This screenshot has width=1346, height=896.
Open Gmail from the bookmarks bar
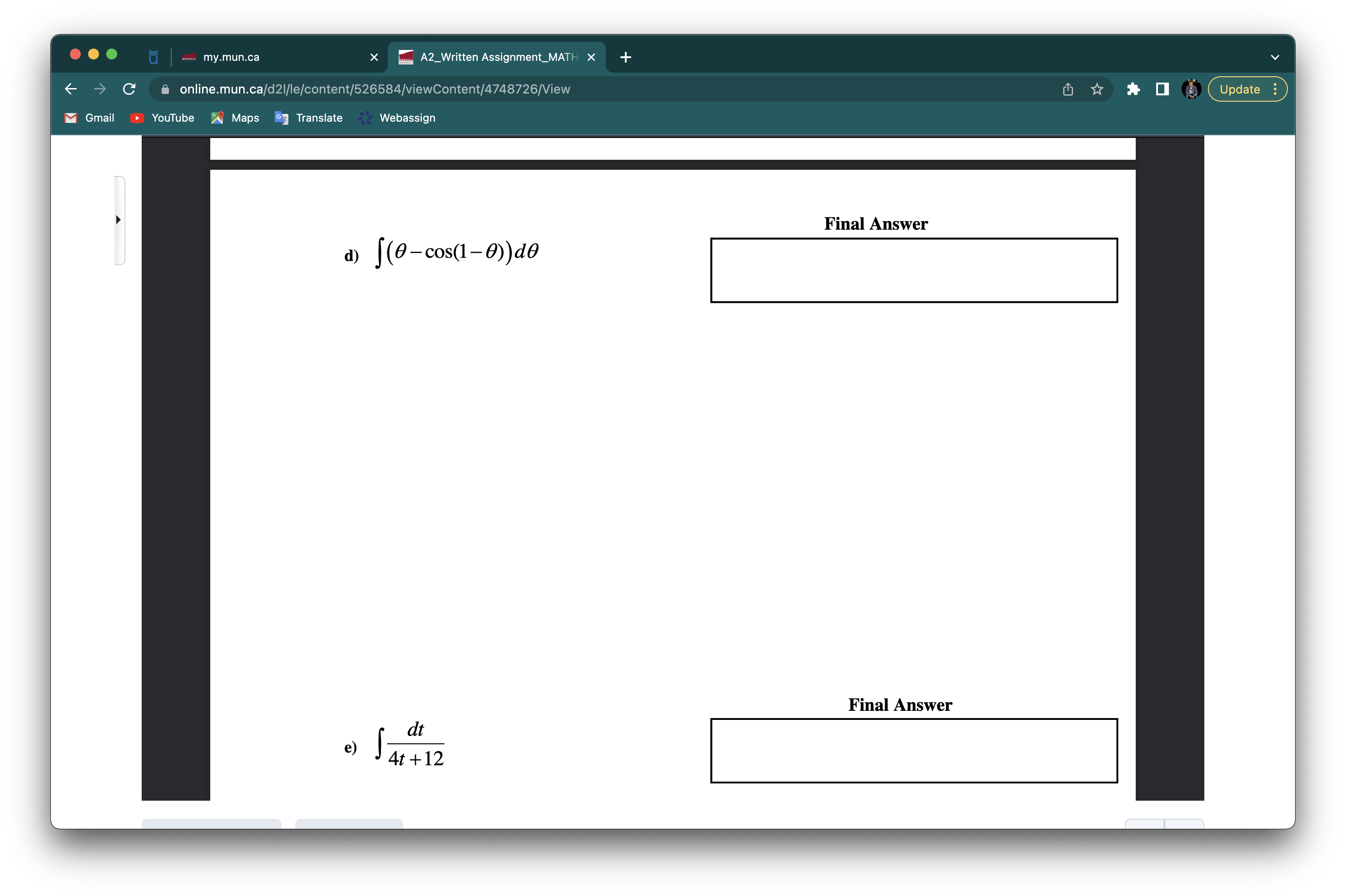(x=89, y=118)
